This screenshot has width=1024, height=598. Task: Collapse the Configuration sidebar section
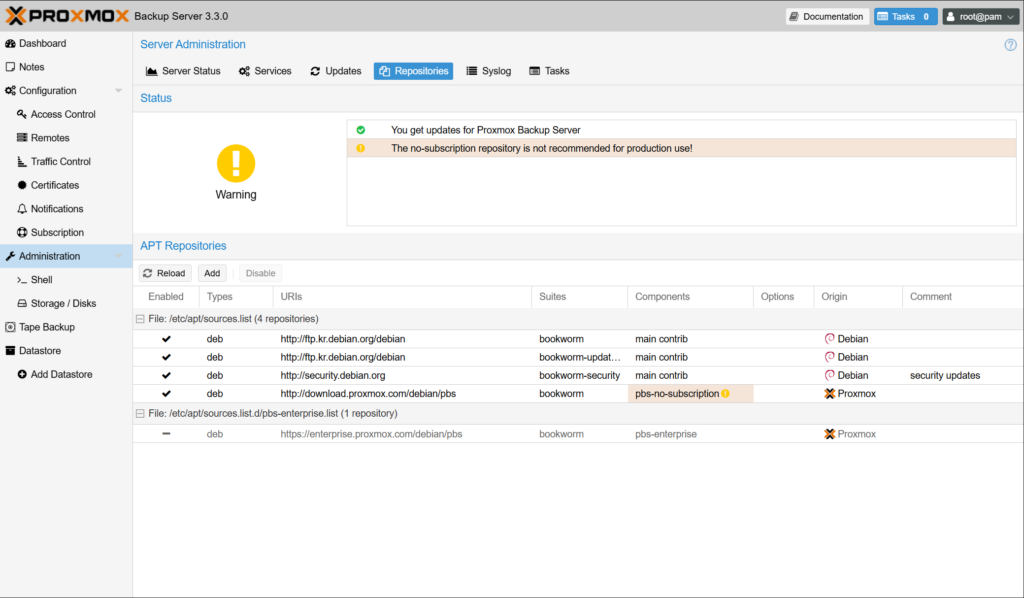(119, 91)
